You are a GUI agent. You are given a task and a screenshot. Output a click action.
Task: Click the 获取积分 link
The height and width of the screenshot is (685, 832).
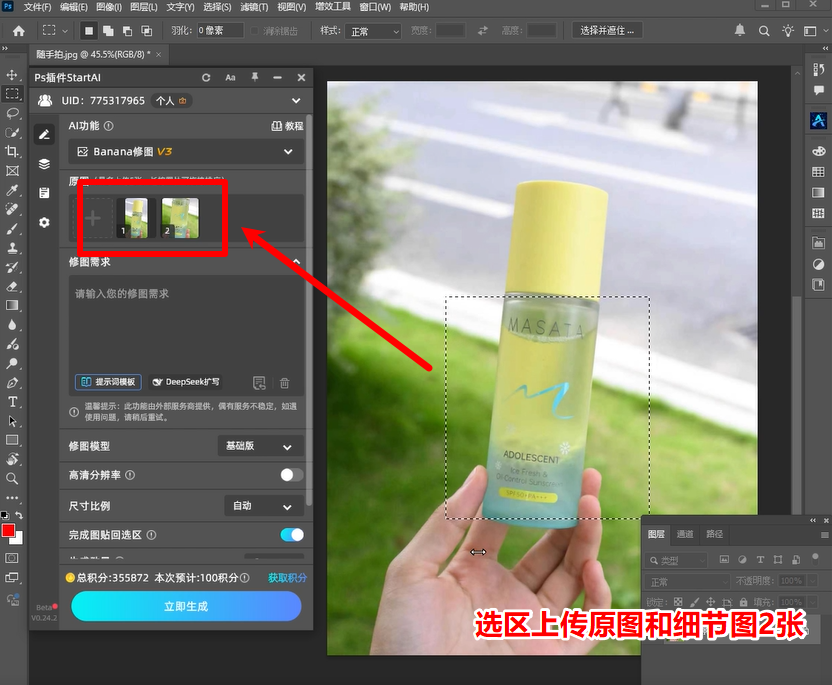287,578
